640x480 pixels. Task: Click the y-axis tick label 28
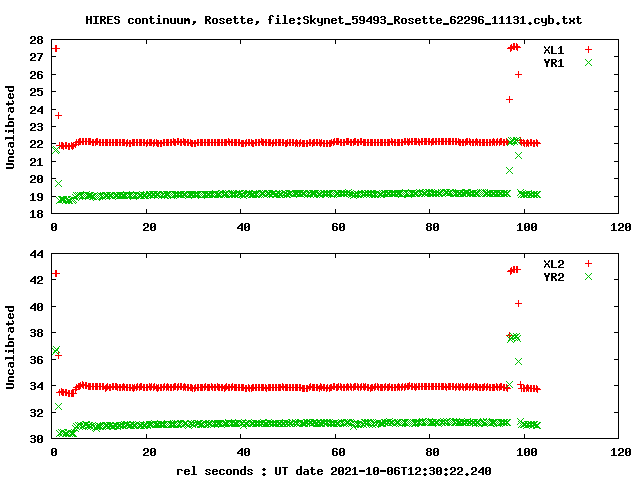pos(36,40)
